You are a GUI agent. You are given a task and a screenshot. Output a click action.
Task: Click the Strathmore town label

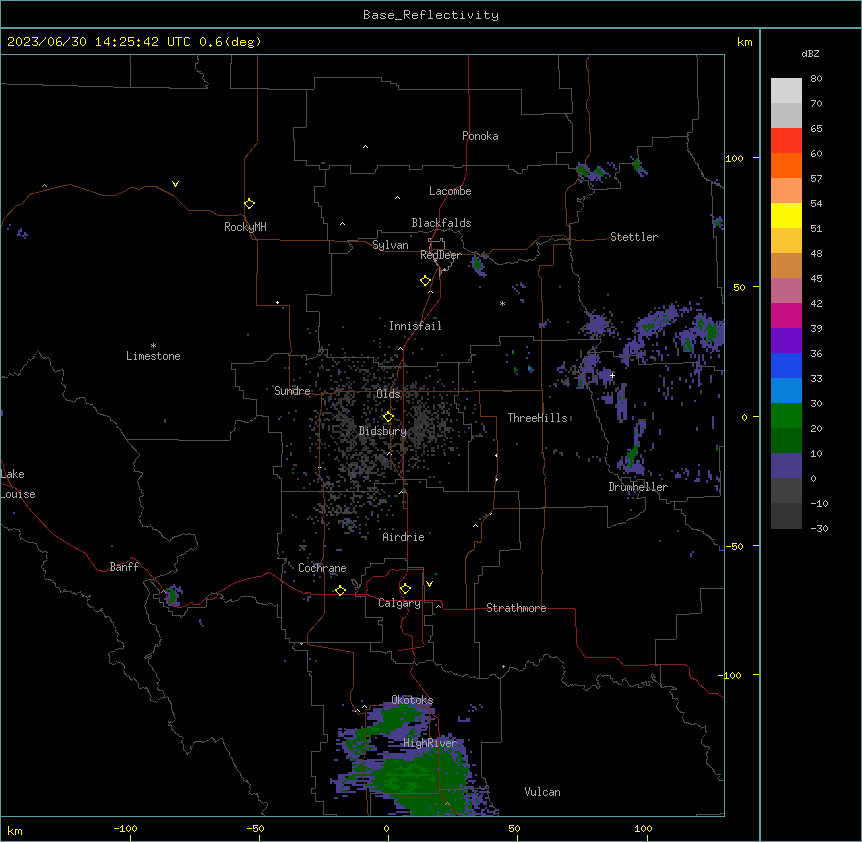pyautogui.click(x=516, y=608)
